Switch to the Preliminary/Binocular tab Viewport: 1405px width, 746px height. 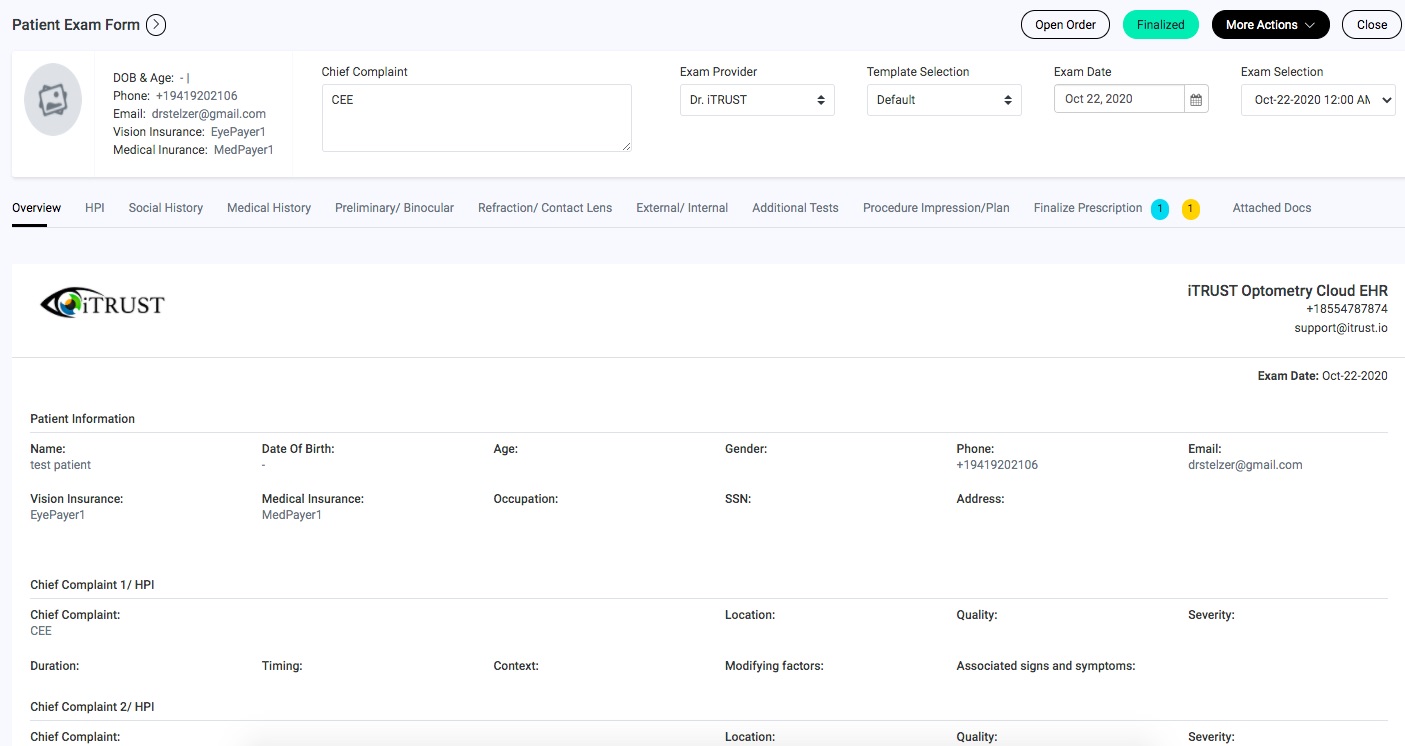[x=394, y=207]
